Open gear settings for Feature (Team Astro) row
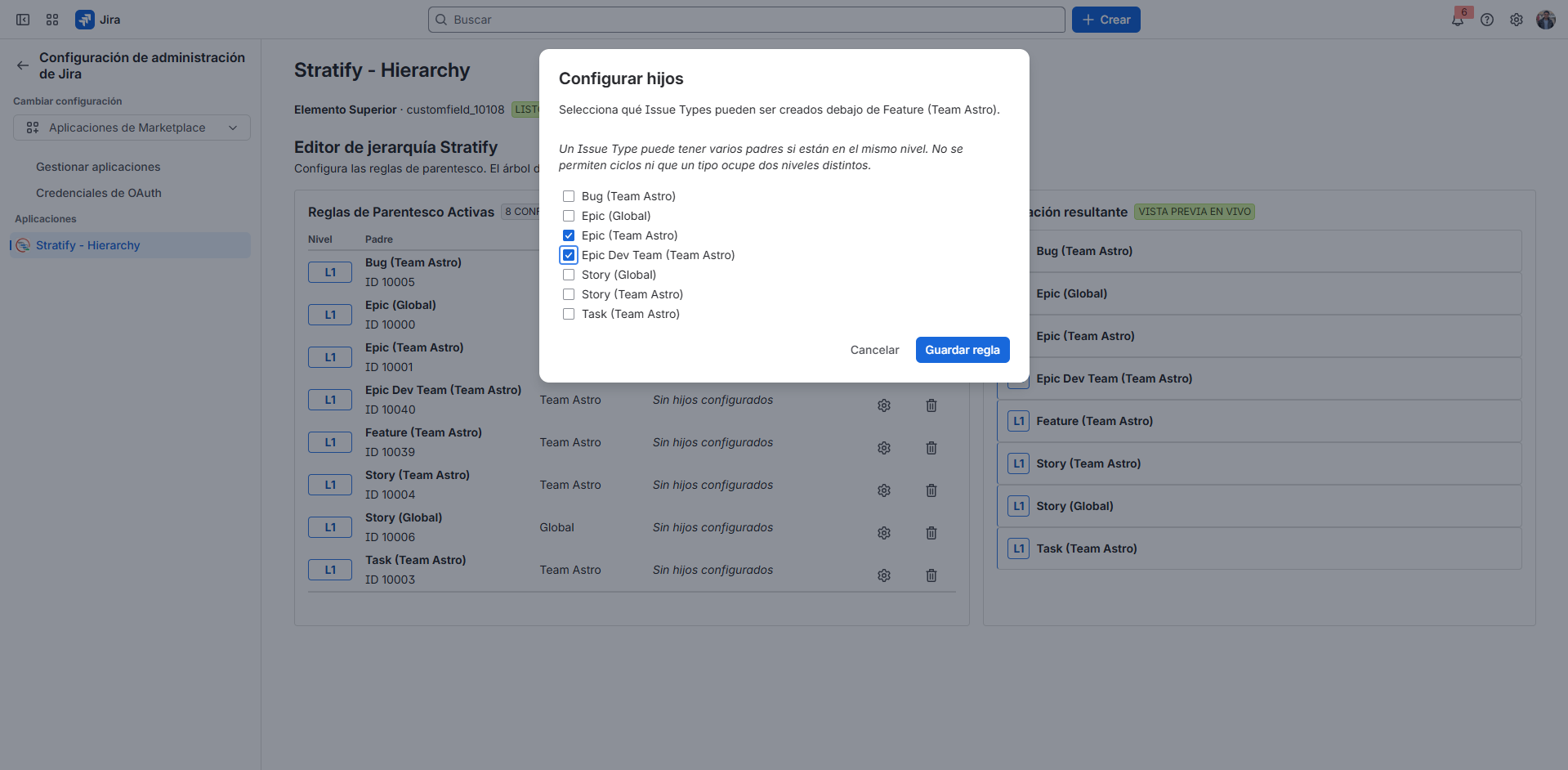Viewport: 1568px width, 770px height. tap(884, 448)
